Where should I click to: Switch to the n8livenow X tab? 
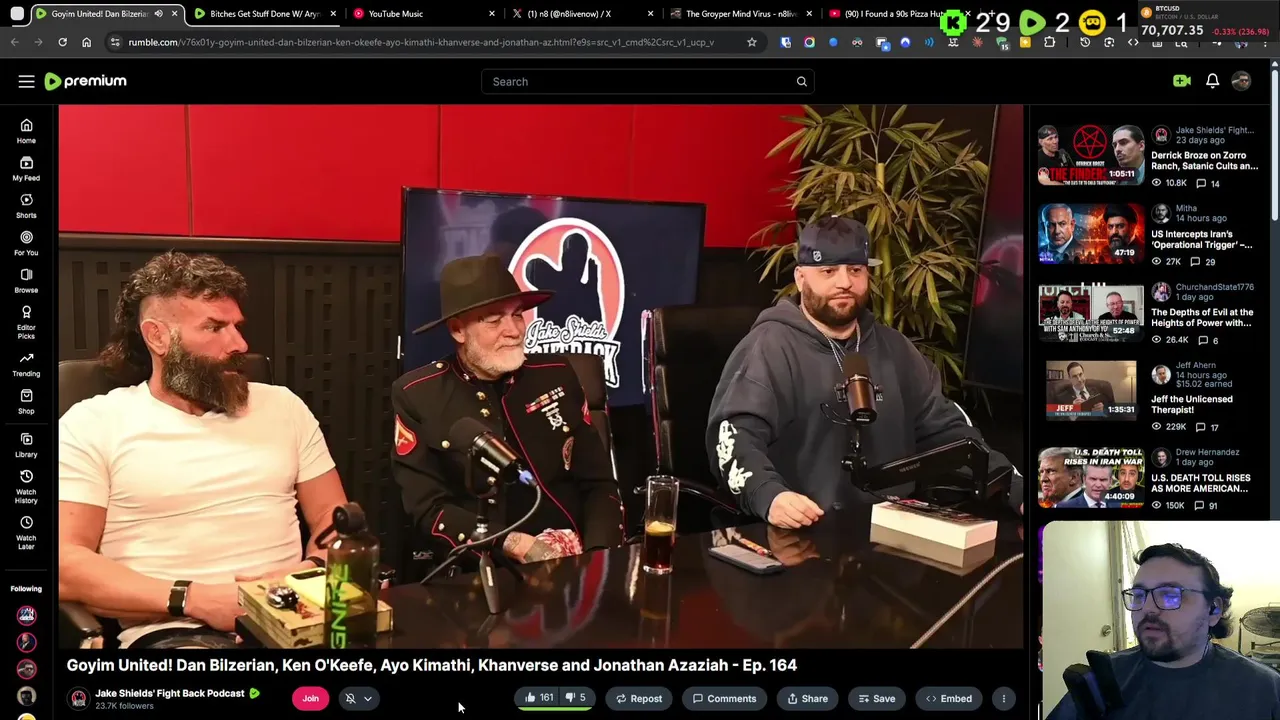pyautogui.click(x=582, y=14)
